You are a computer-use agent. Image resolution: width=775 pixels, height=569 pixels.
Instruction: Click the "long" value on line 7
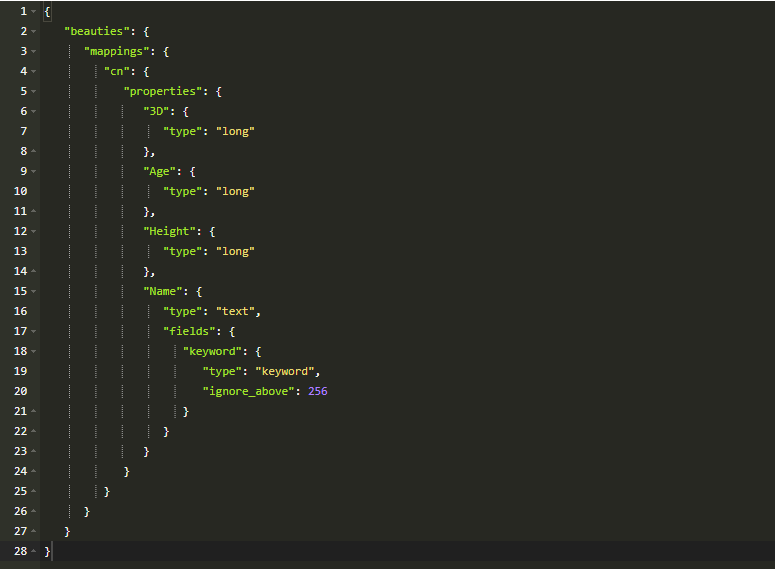click(235, 131)
